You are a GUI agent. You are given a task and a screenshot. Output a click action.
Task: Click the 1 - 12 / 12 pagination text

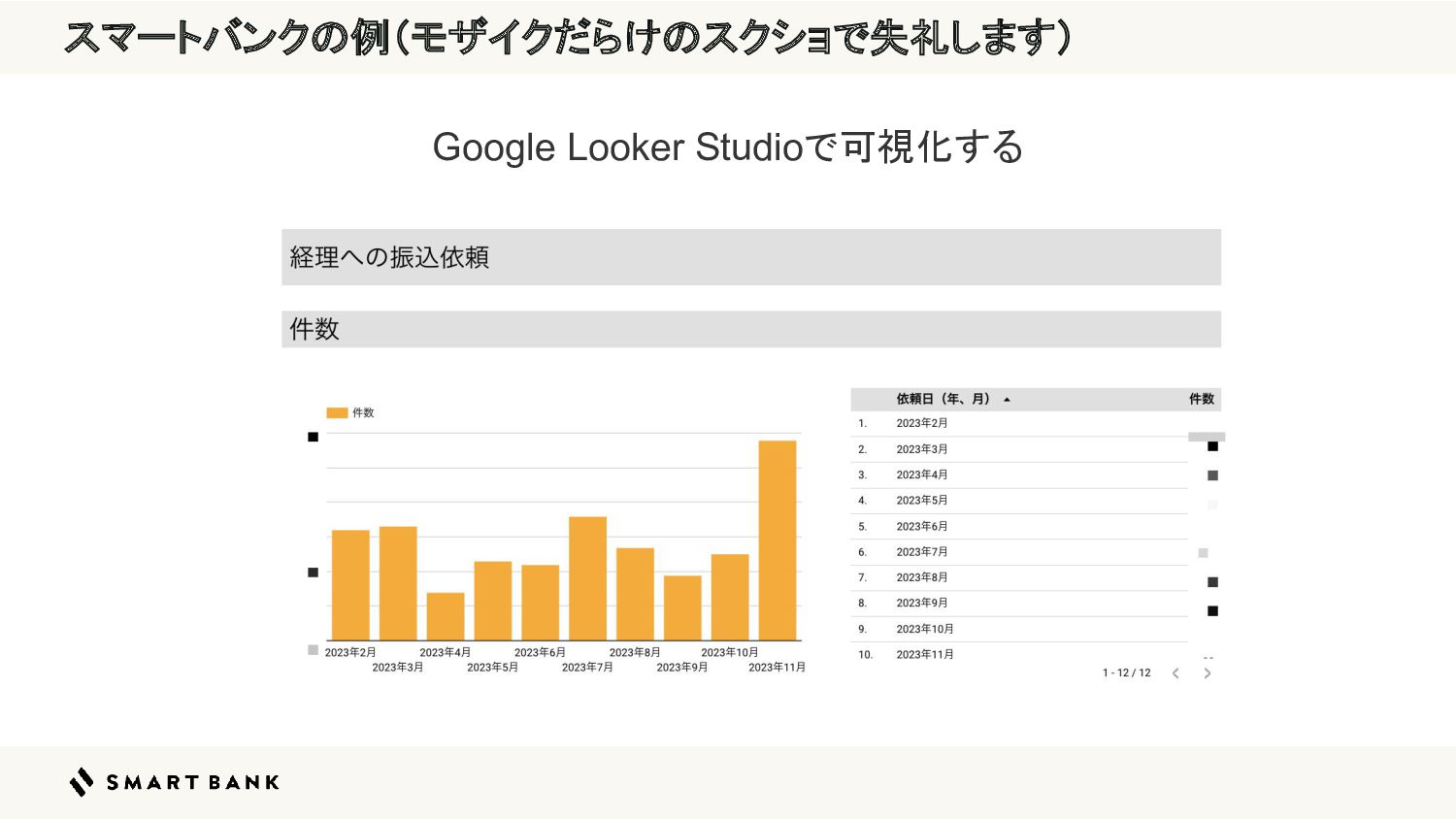pyautogui.click(x=1126, y=673)
